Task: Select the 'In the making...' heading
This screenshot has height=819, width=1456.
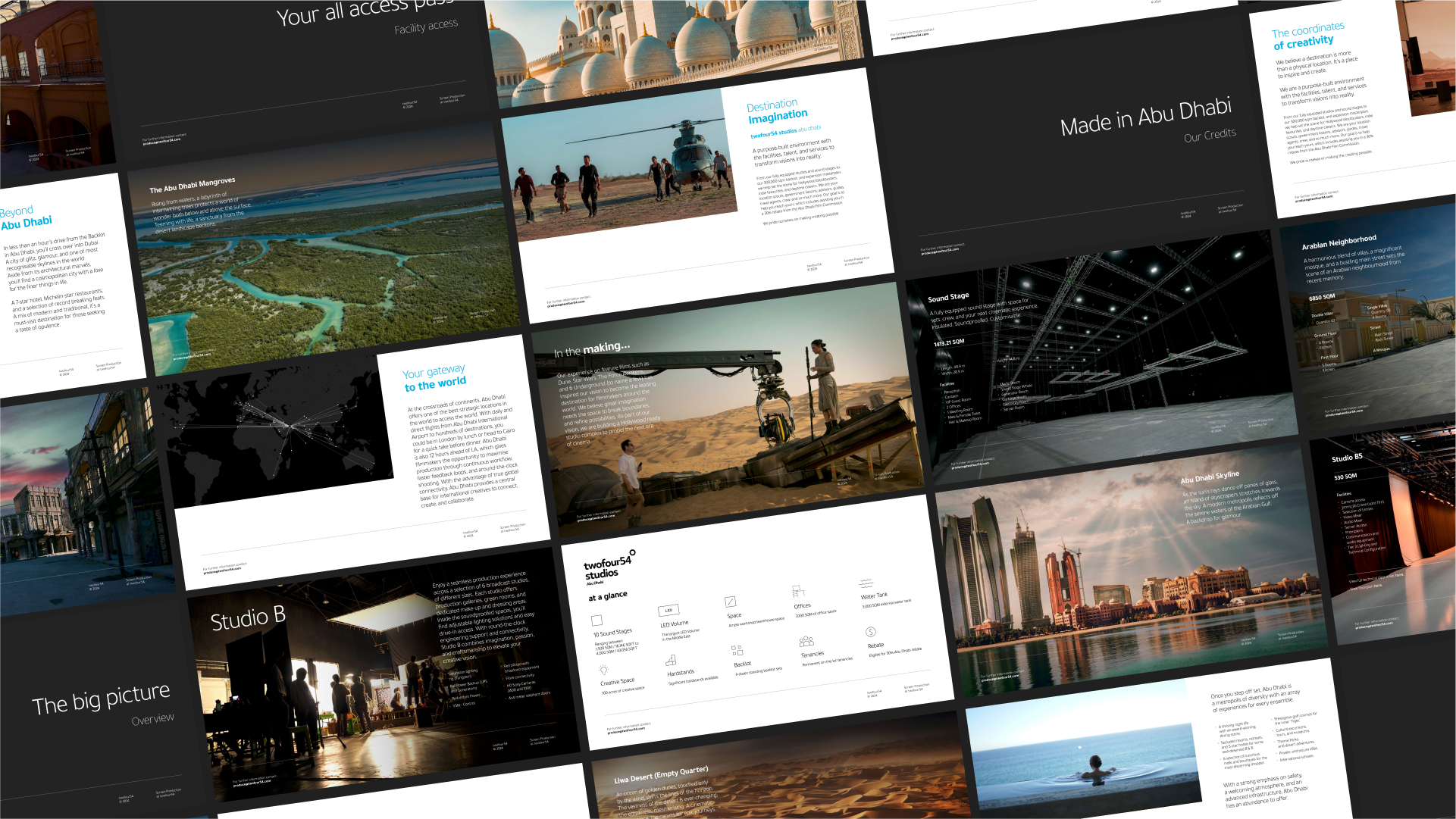Action: tap(591, 349)
